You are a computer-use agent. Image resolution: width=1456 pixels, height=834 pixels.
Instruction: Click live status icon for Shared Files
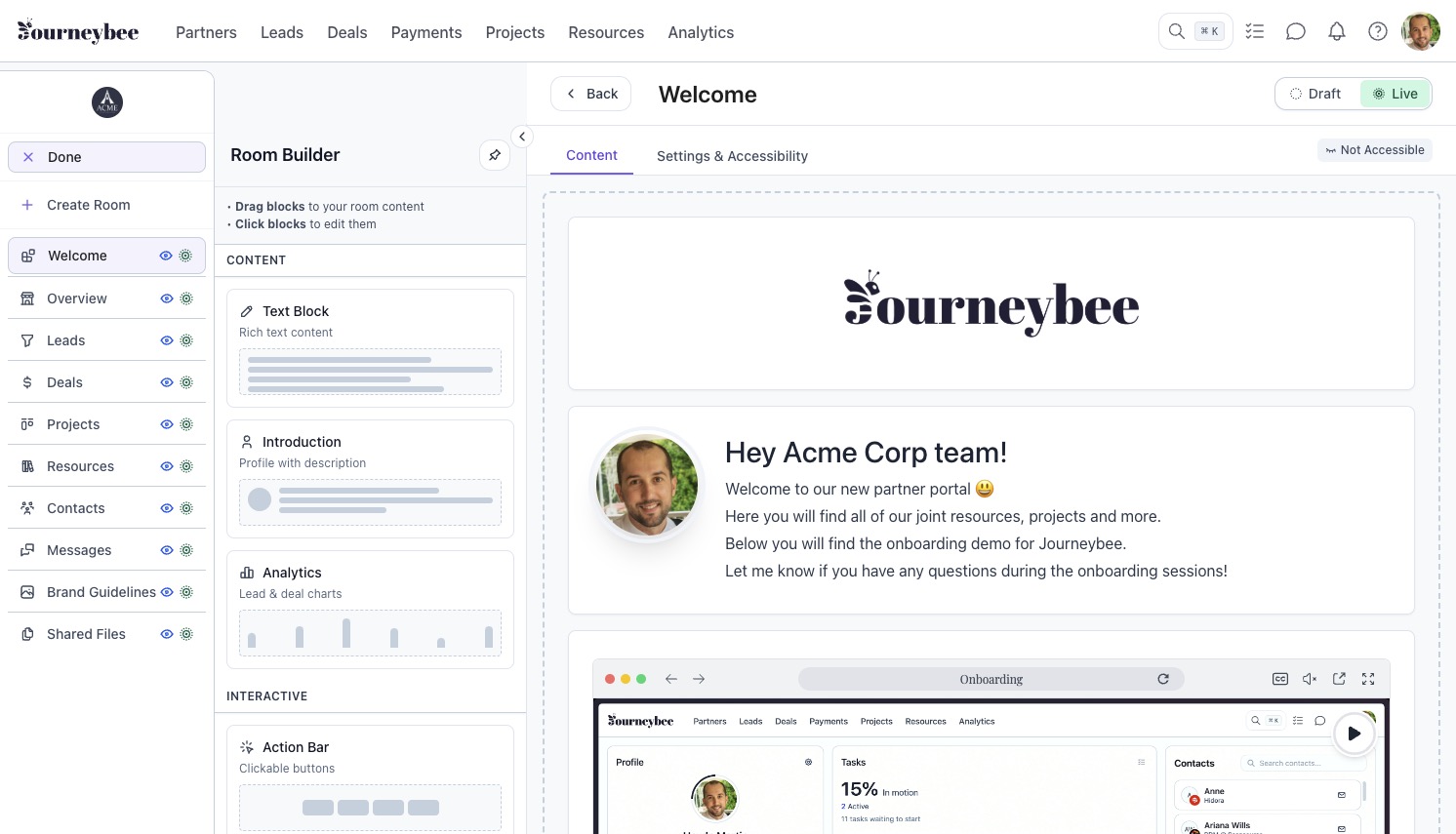pyautogui.click(x=186, y=634)
